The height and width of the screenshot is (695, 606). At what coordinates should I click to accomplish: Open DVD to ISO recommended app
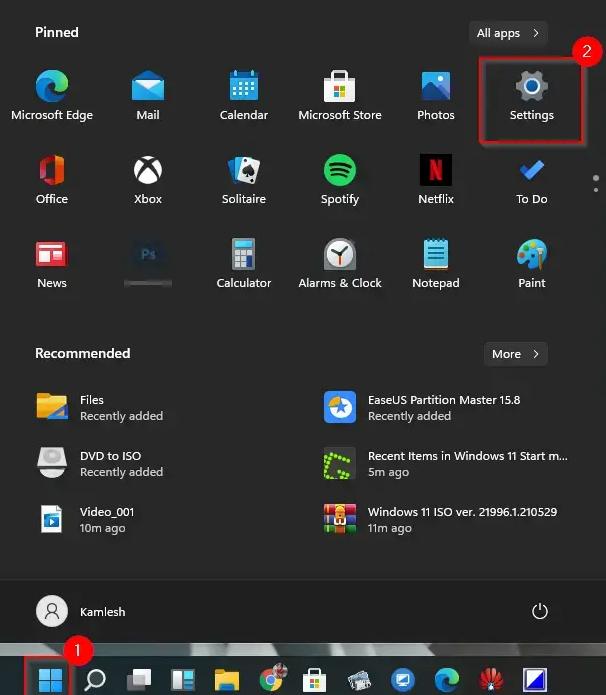[100, 463]
